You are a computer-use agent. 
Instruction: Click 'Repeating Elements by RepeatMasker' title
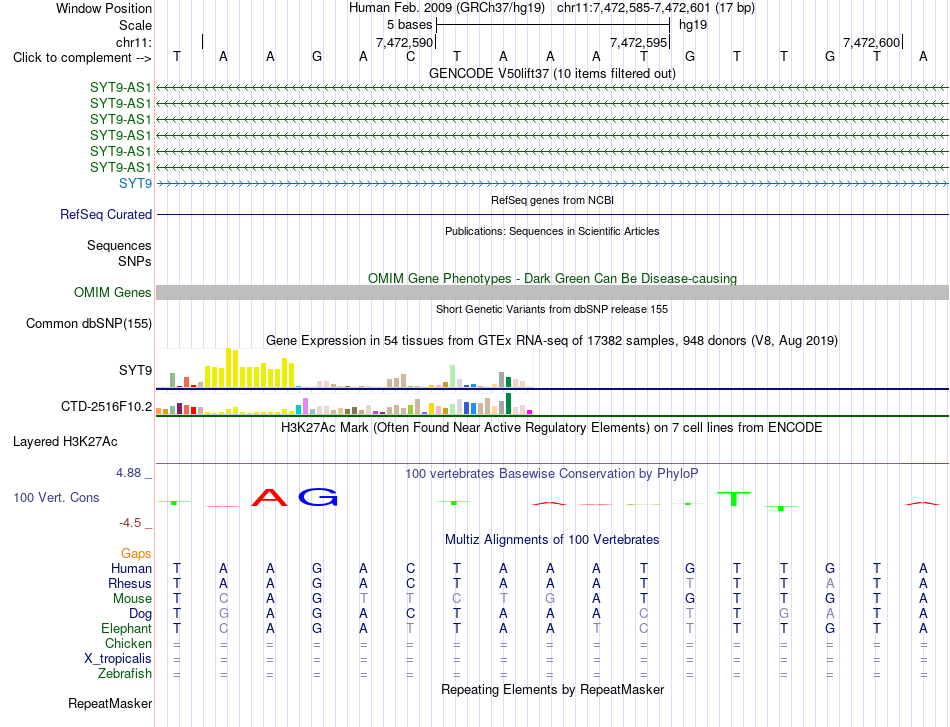(553, 689)
